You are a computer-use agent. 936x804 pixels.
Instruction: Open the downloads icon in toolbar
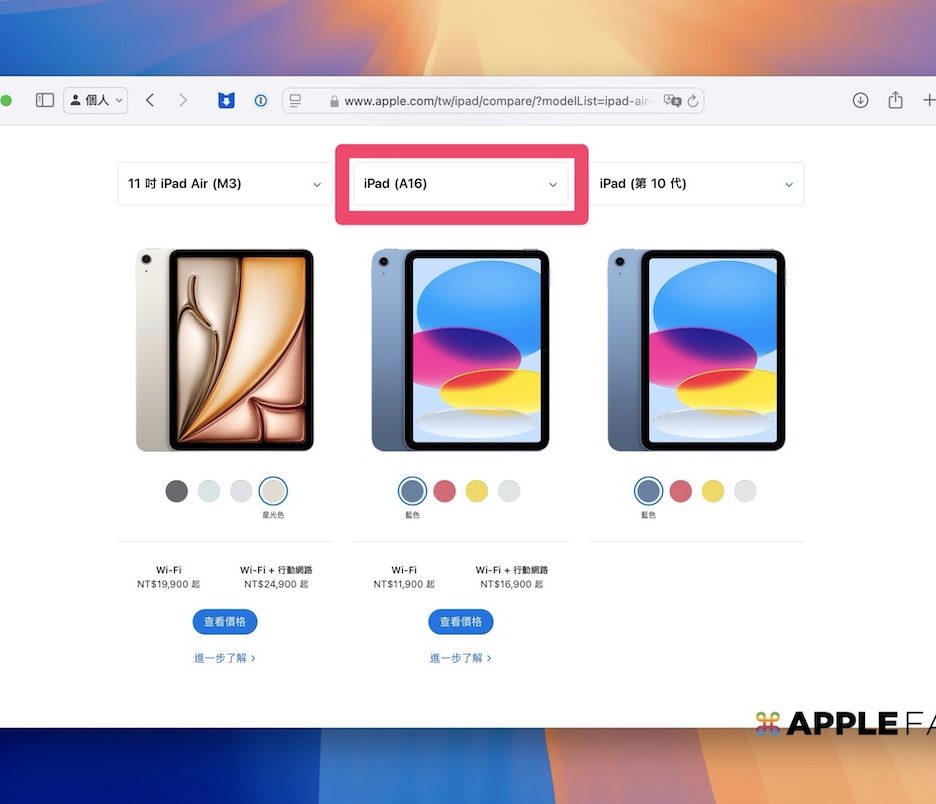pos(860,100)
